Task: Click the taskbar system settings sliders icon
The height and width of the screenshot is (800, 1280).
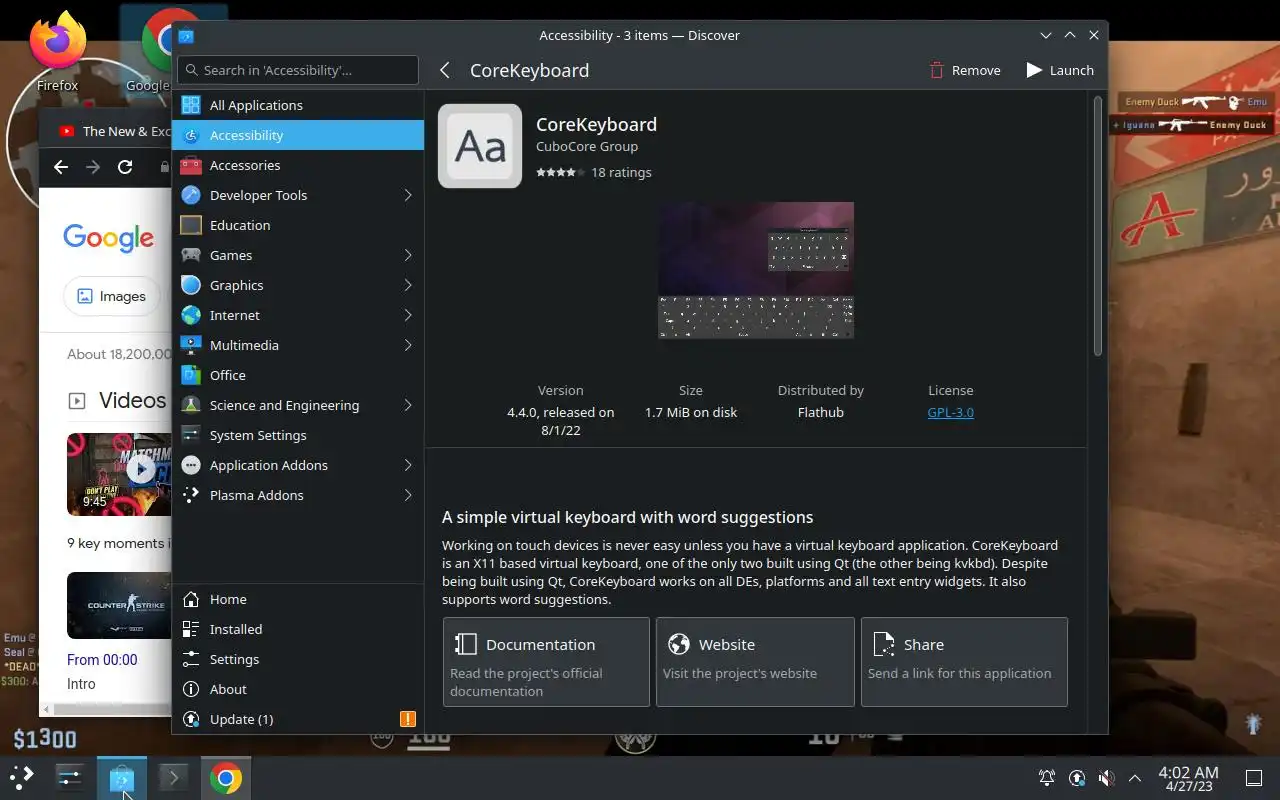Action: click(x=70, y=778)
